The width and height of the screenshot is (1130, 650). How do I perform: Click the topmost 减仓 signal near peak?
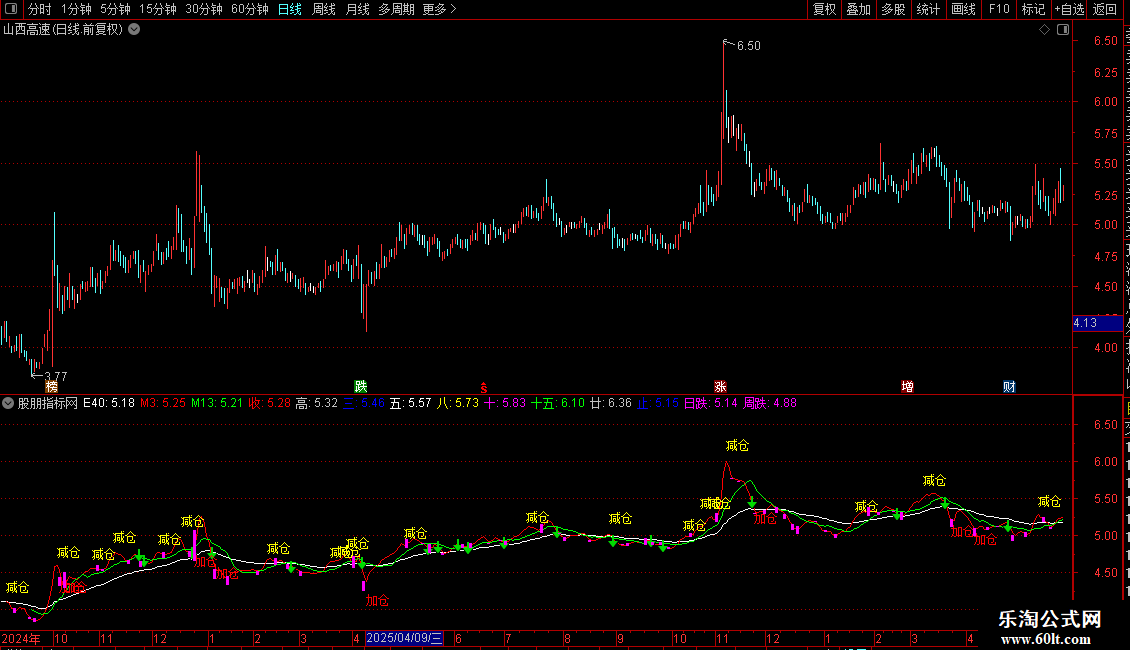[x=737, y=445]
